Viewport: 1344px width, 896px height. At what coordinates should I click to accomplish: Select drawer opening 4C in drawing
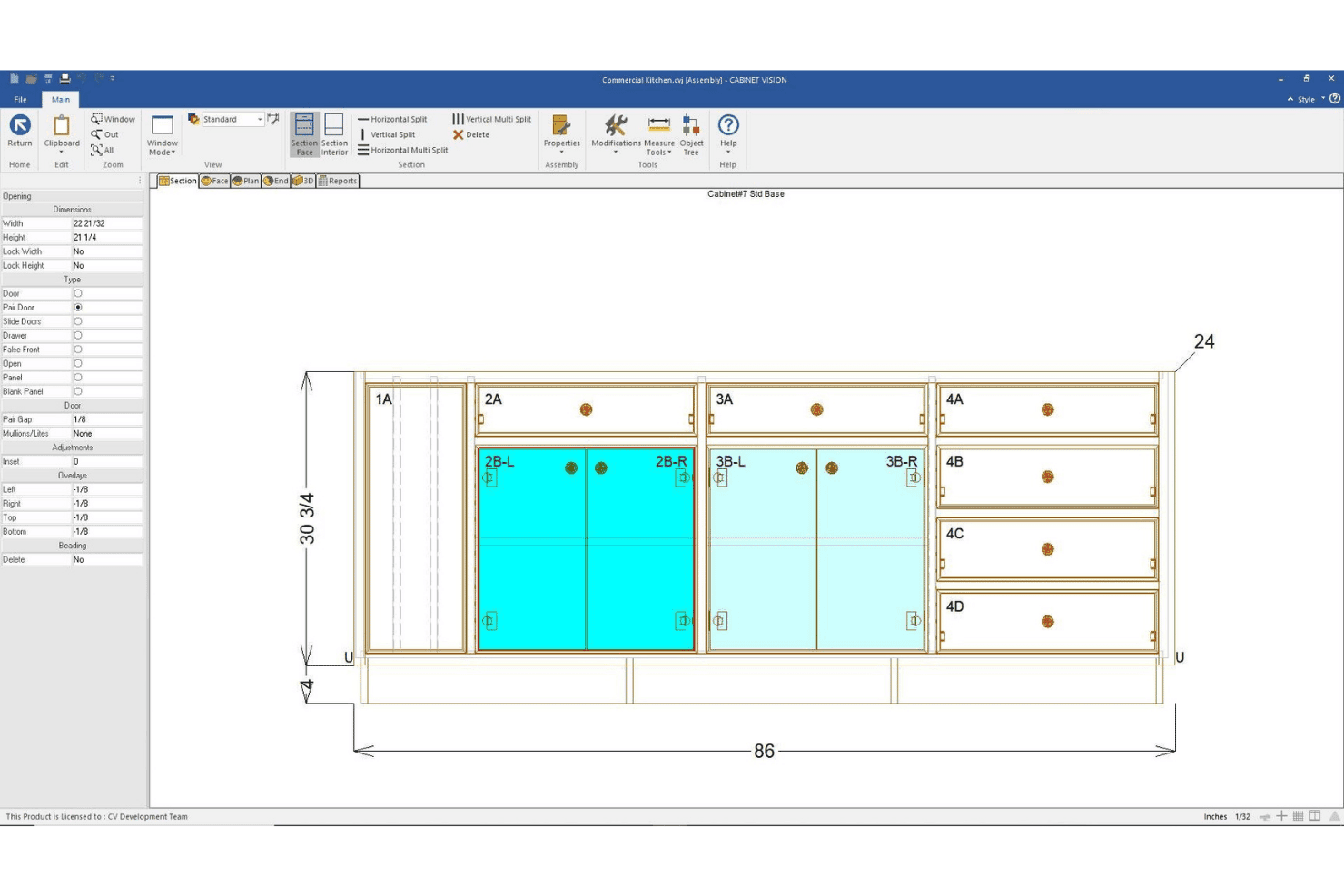click(x=1047, y=548)
